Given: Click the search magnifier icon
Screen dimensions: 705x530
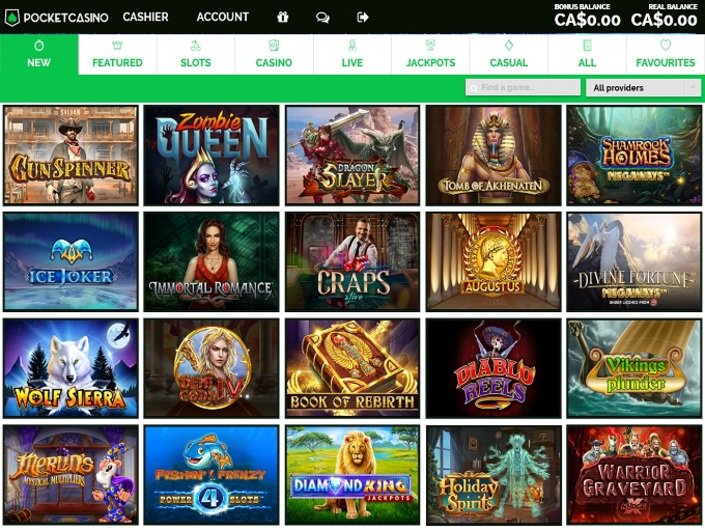Looking at the screenshot, I should 473,88.
